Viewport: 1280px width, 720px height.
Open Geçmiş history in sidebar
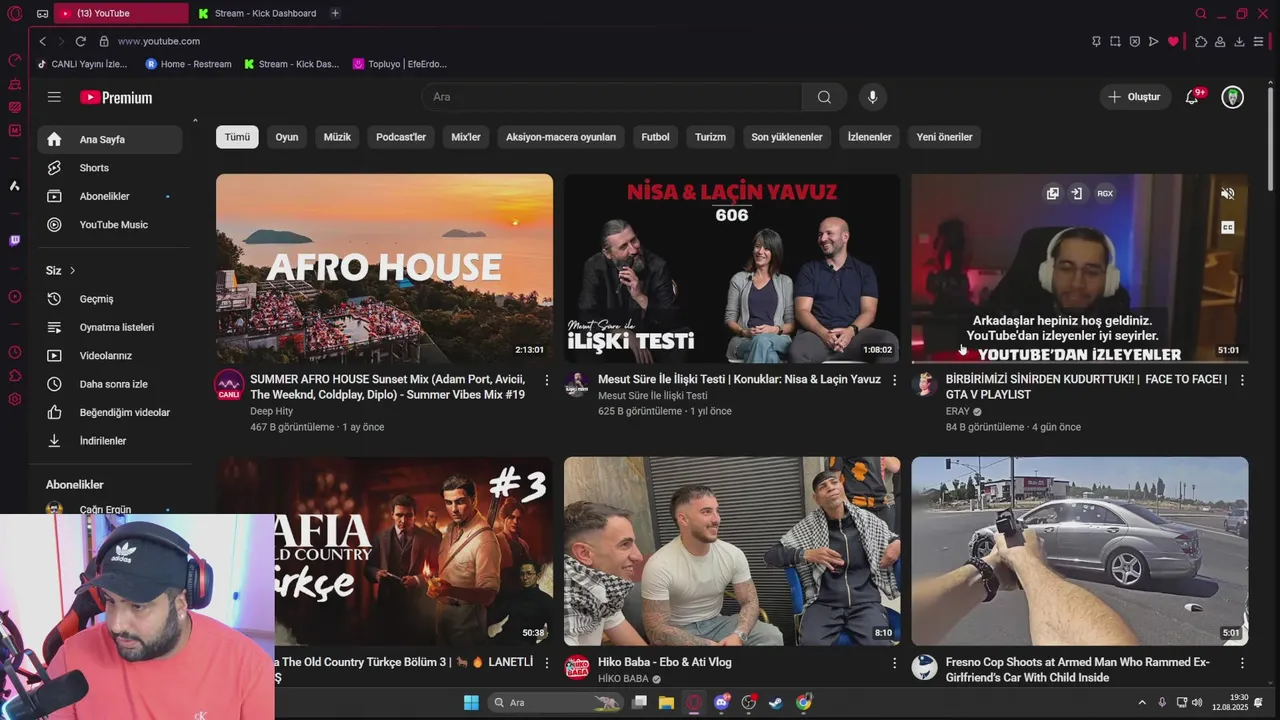[110, 299]
